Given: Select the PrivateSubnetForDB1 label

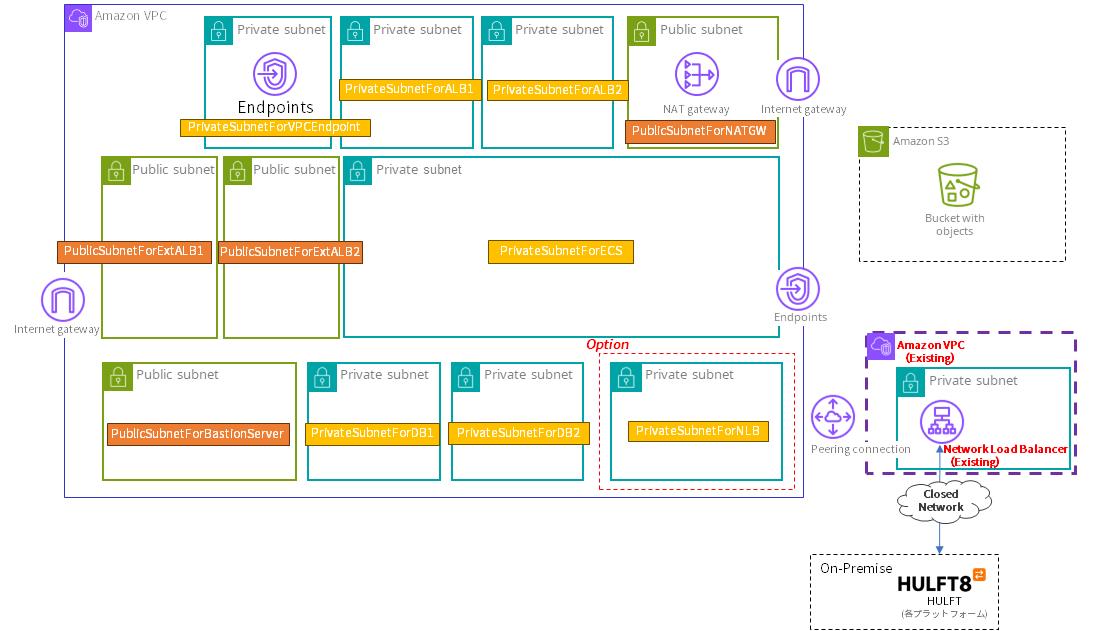Looking at the screenshot, I should tap(372, 433).
